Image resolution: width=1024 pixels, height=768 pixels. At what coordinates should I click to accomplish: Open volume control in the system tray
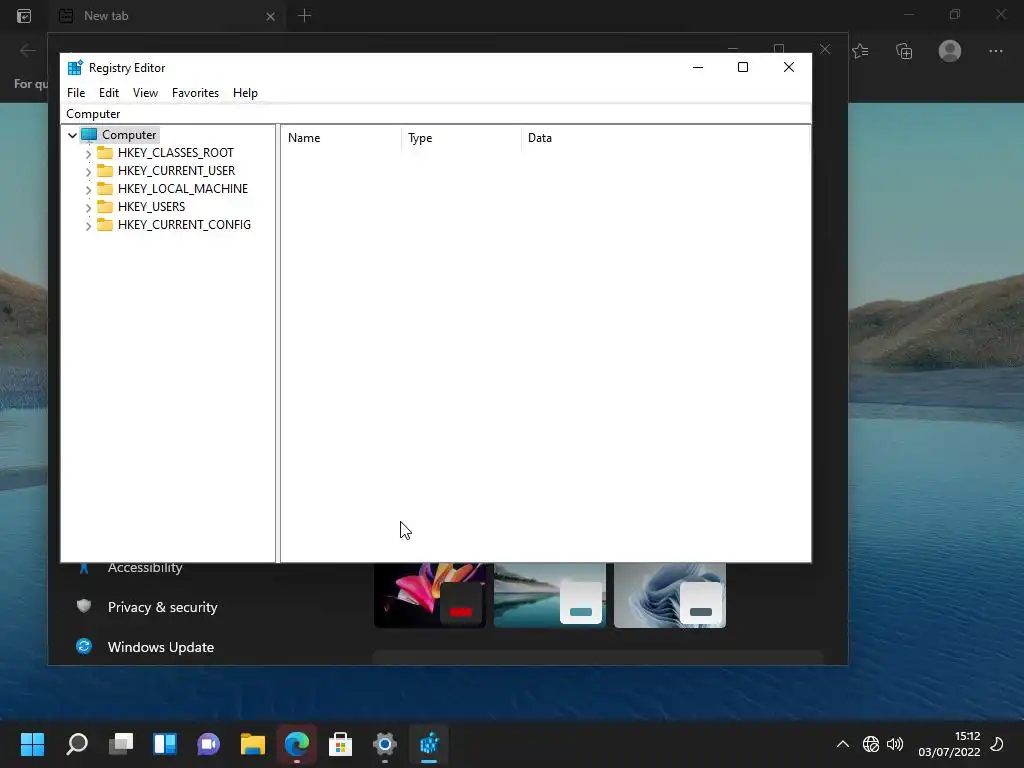(895, 744)
